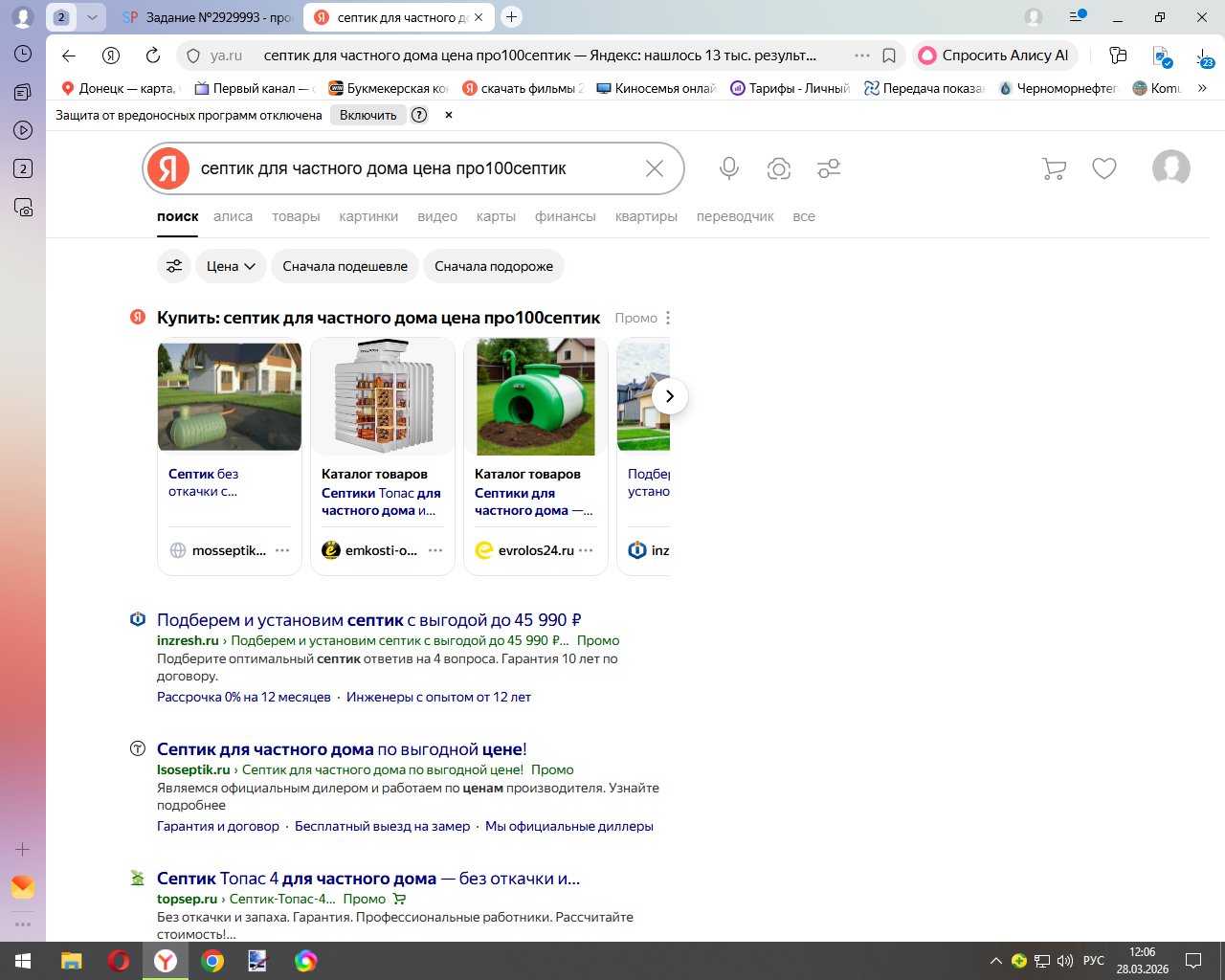The height and width of the screenshot is (980, 1225).
Task: Expand the Цена filter dropdown
Action: coord(231,266)
